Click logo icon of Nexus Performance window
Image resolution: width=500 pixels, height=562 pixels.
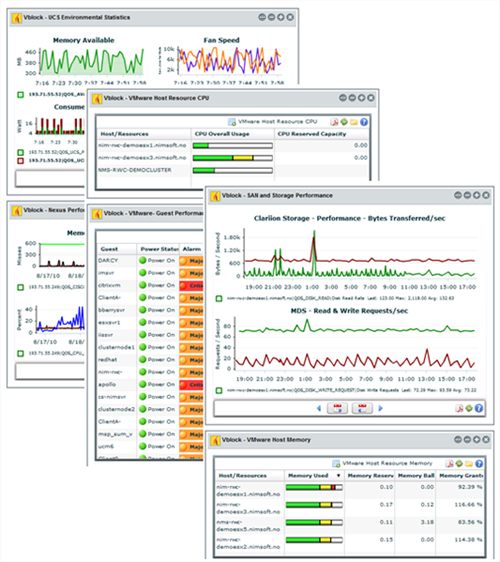click(x=16, y=210)
